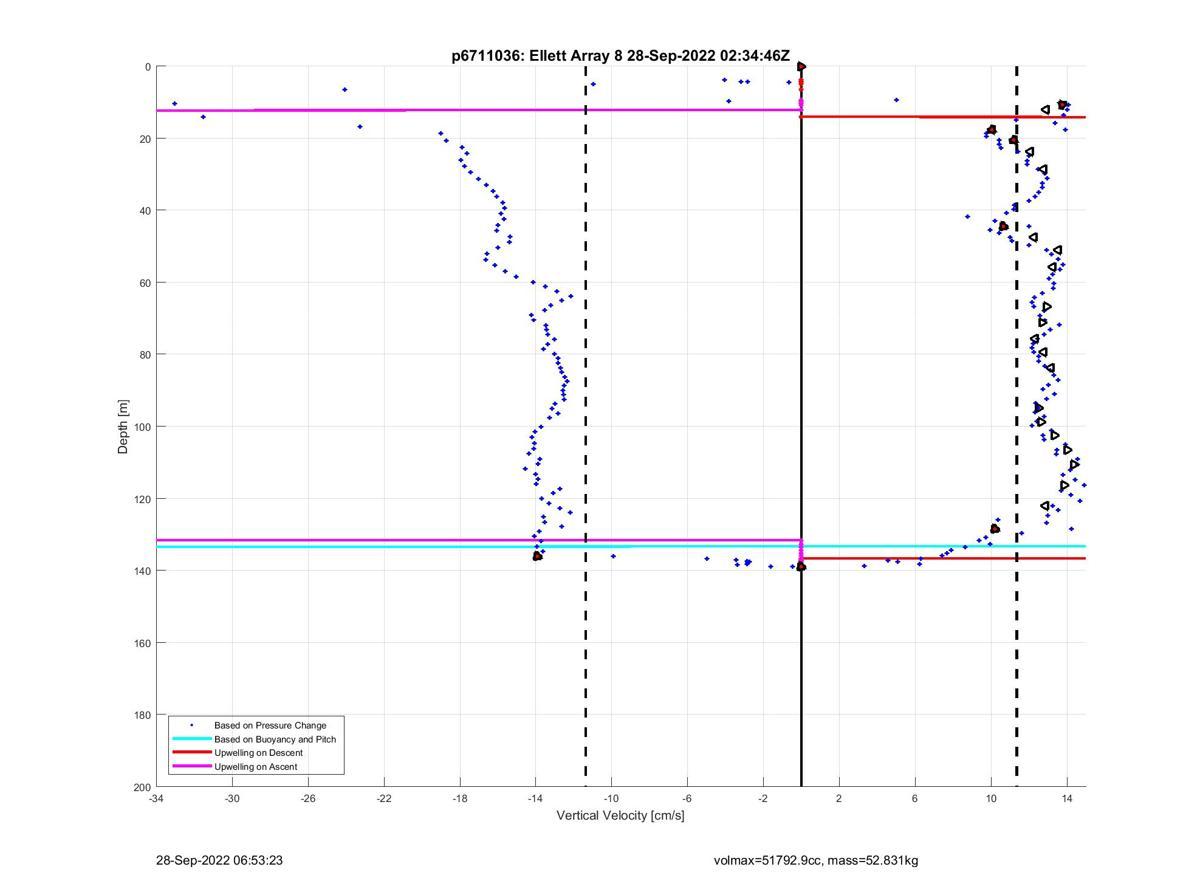Click the triangle marker near 122 m depth

(x=1045, y=506)
